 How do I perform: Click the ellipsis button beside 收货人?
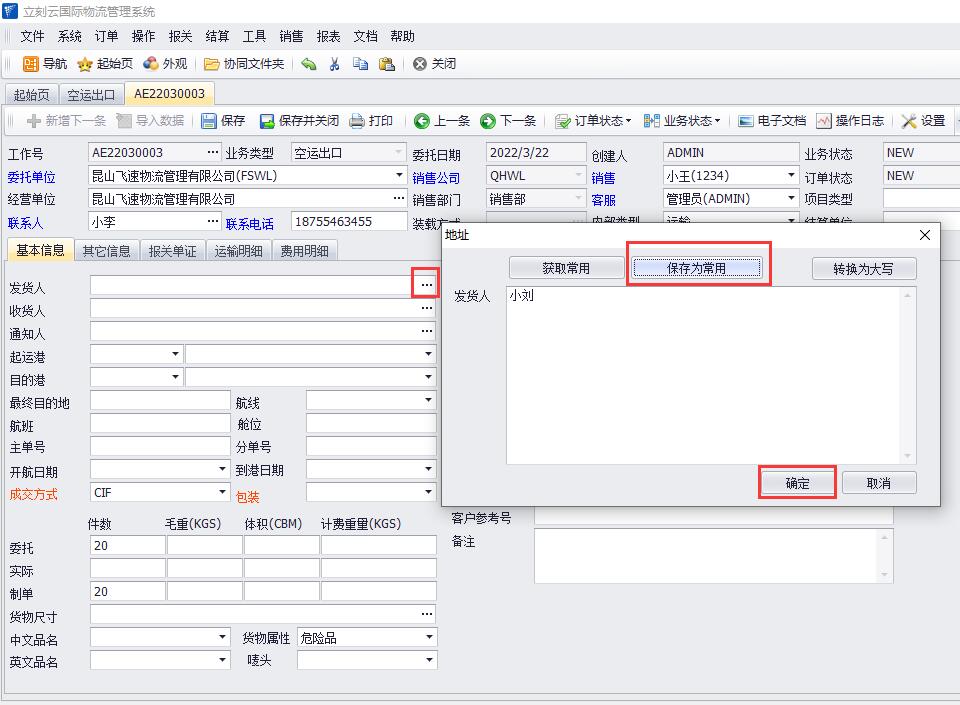point(427,309)
